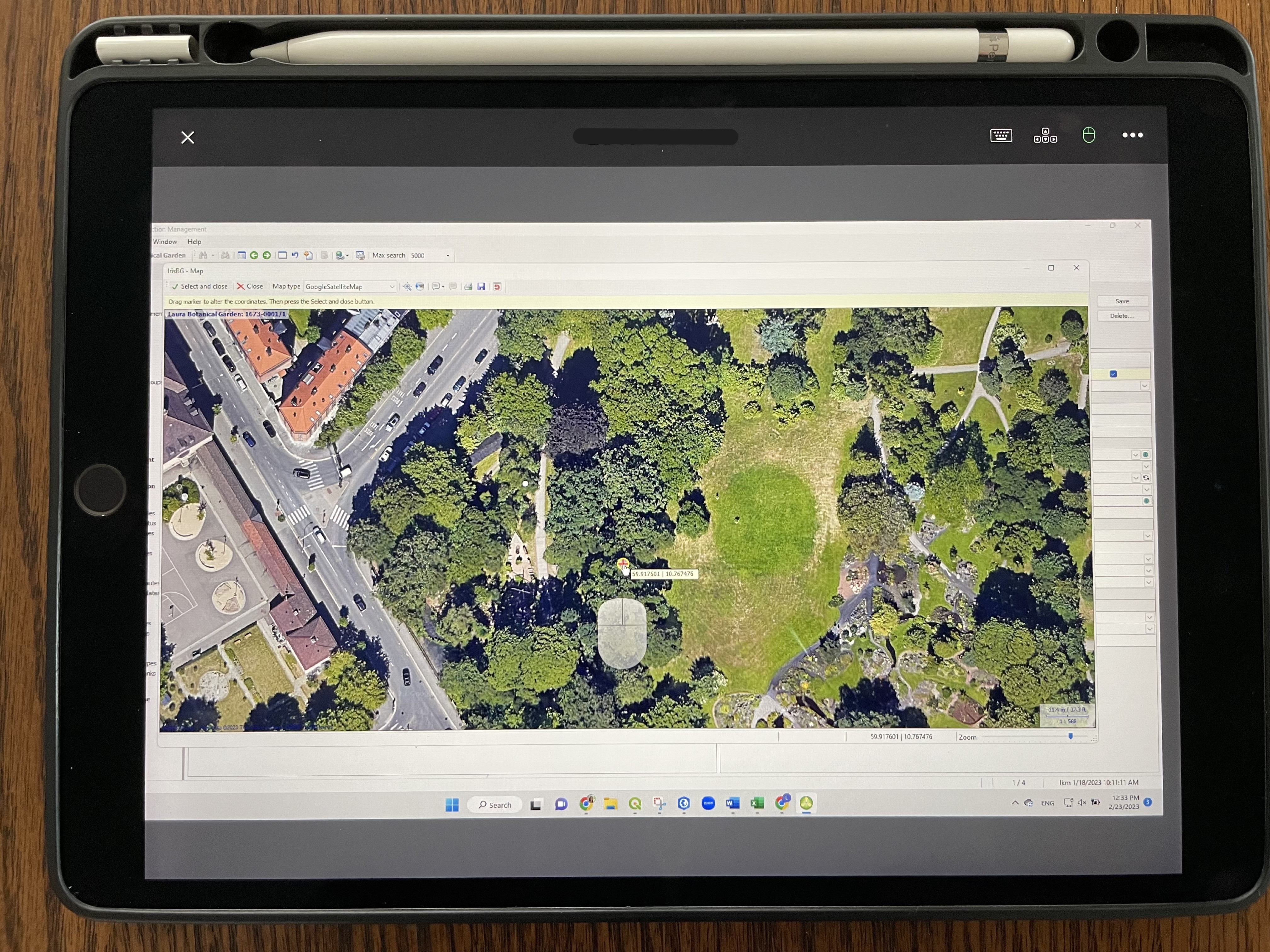Expand the dropdown directly below the blue checkbox
Viewport: 1270px width, 952px height.
click(x=1144, y=386)
